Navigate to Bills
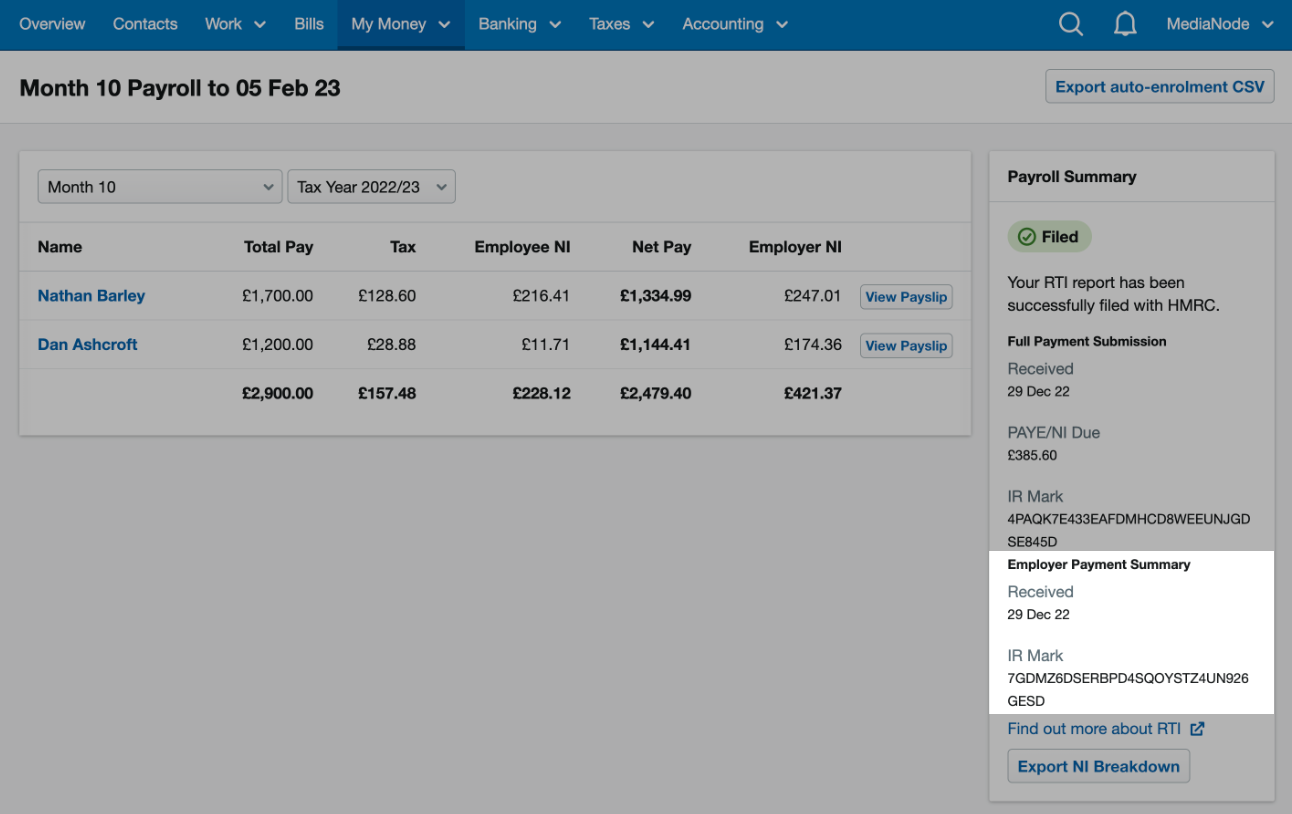Viewport: 1292px width, 814px height. pyautogui.click(x=309, y=24)
